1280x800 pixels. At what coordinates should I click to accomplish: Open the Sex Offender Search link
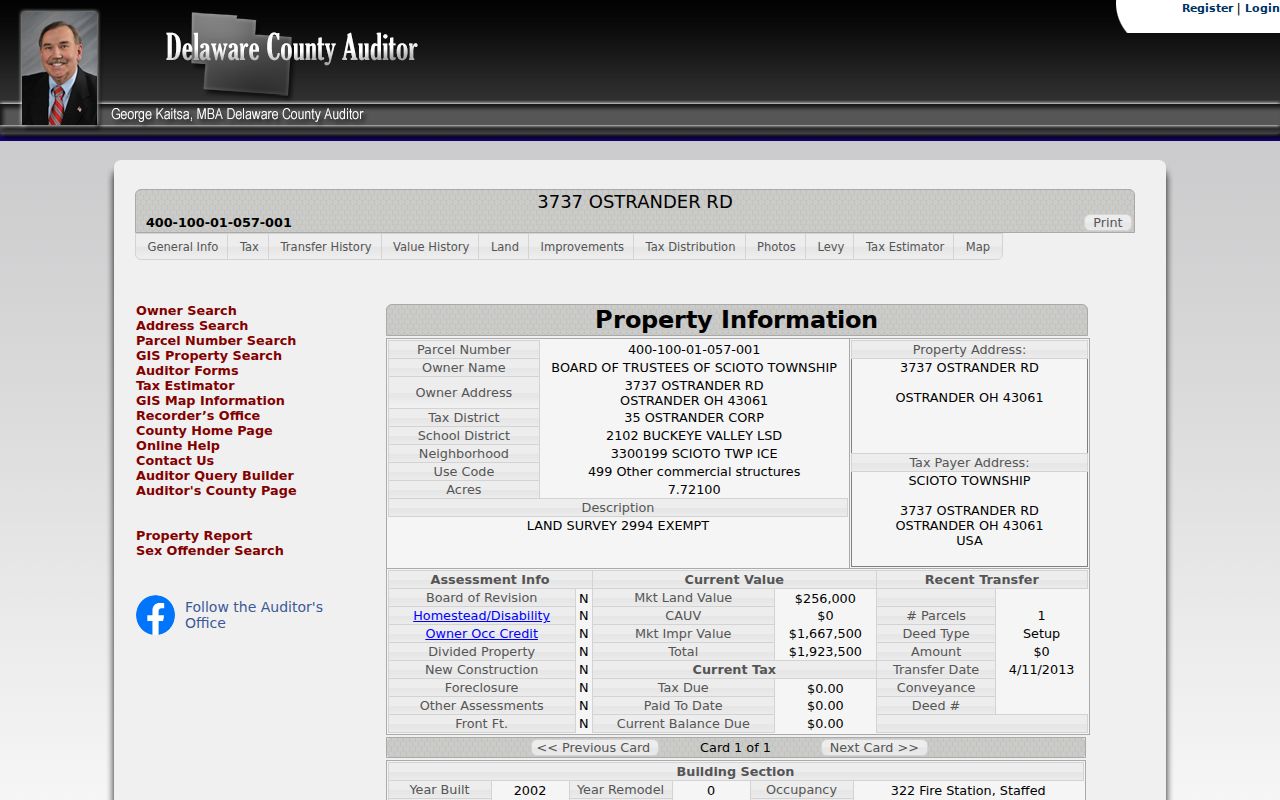(210, 551)
